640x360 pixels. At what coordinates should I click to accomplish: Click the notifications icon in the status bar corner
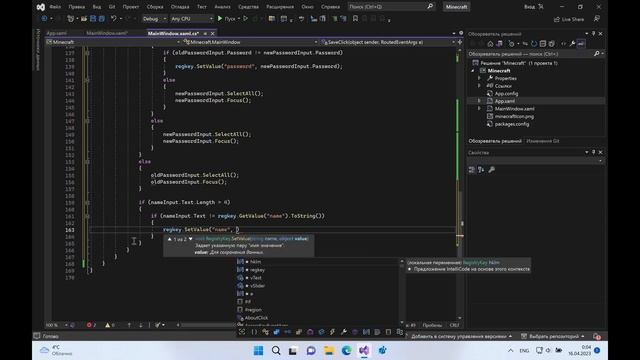(x=597, y=336)
